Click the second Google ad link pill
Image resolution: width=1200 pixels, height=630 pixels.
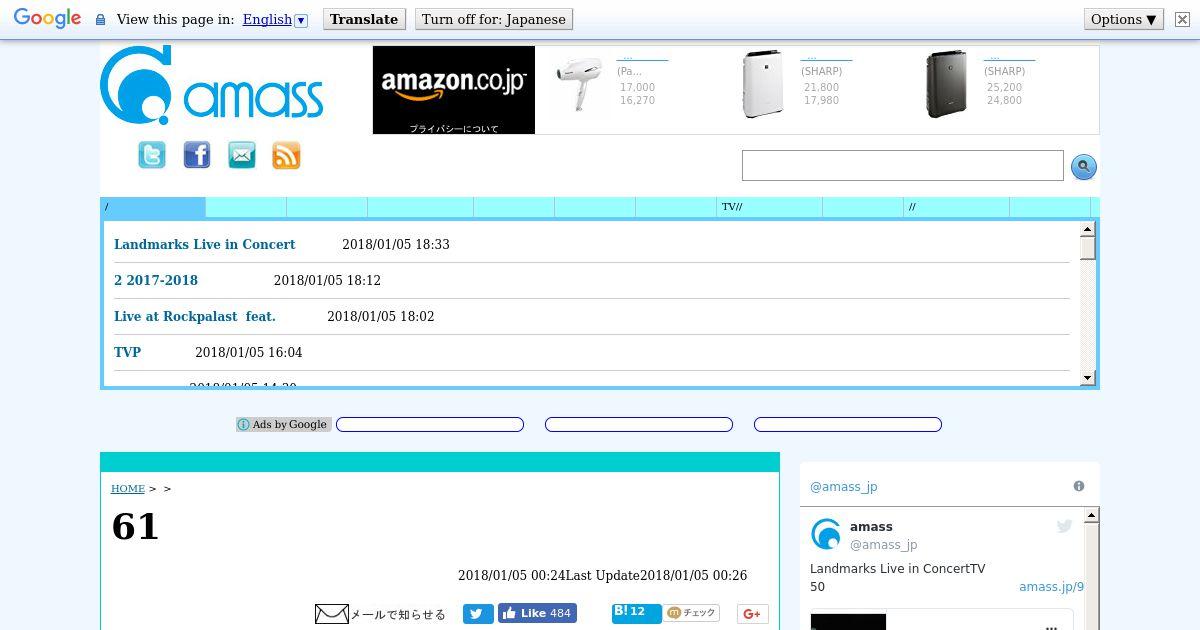pos(639,425)
